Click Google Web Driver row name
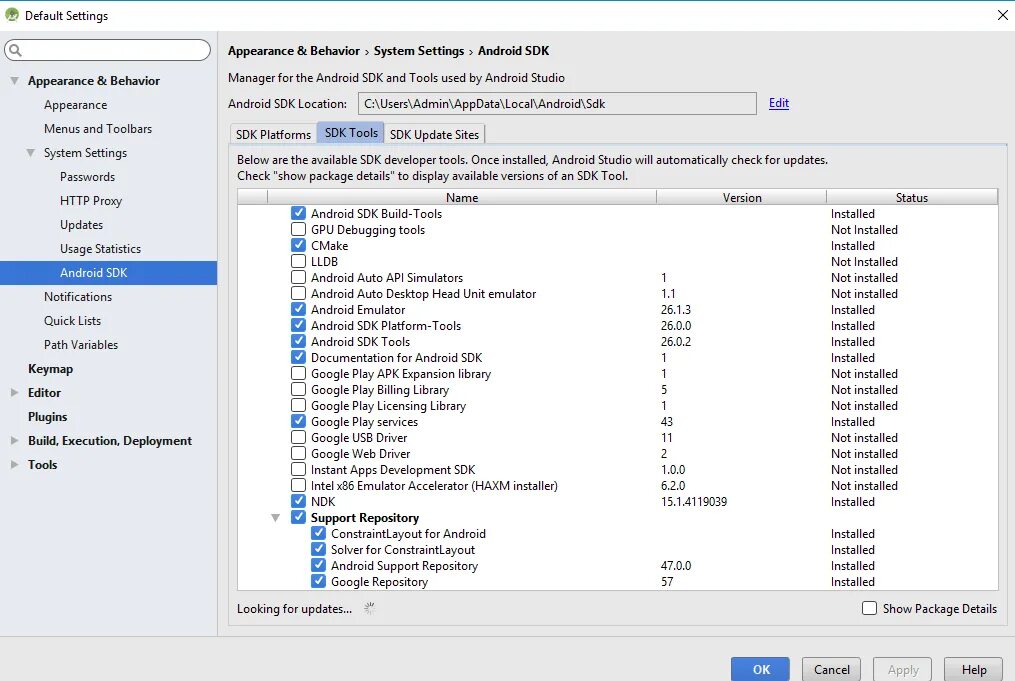The height and width of the screenshot is (681, 1015). click(361, 454)
